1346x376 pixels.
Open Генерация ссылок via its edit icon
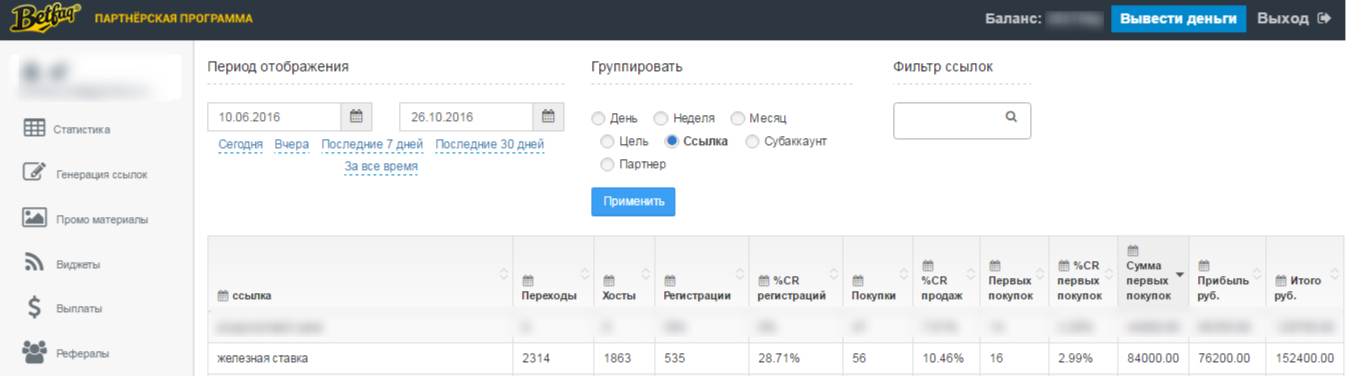34,173
